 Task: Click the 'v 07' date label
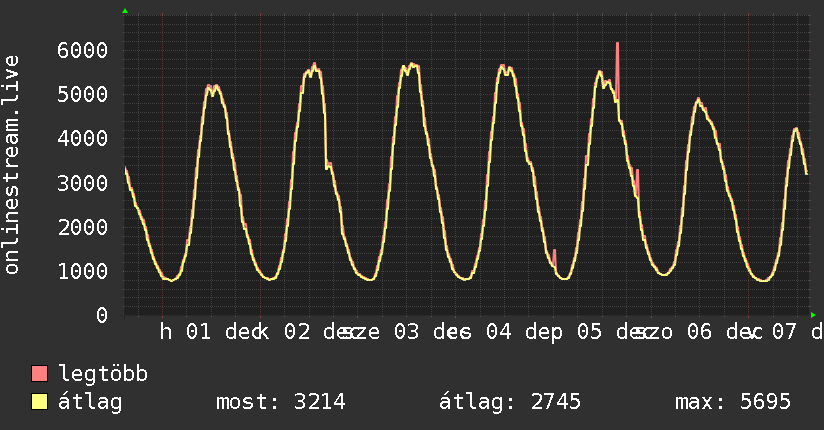coord(773,333)
